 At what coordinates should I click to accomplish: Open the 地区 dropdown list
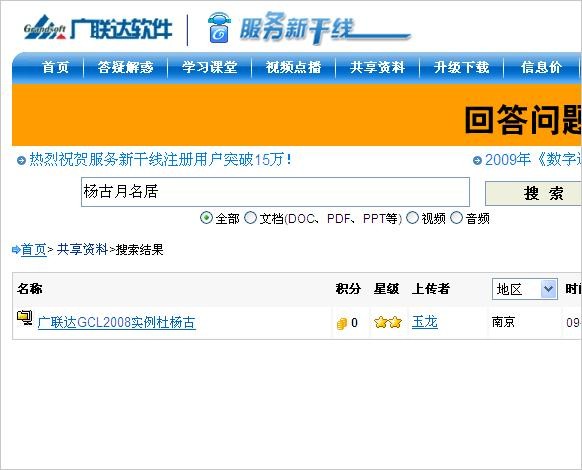coord(525,289)
